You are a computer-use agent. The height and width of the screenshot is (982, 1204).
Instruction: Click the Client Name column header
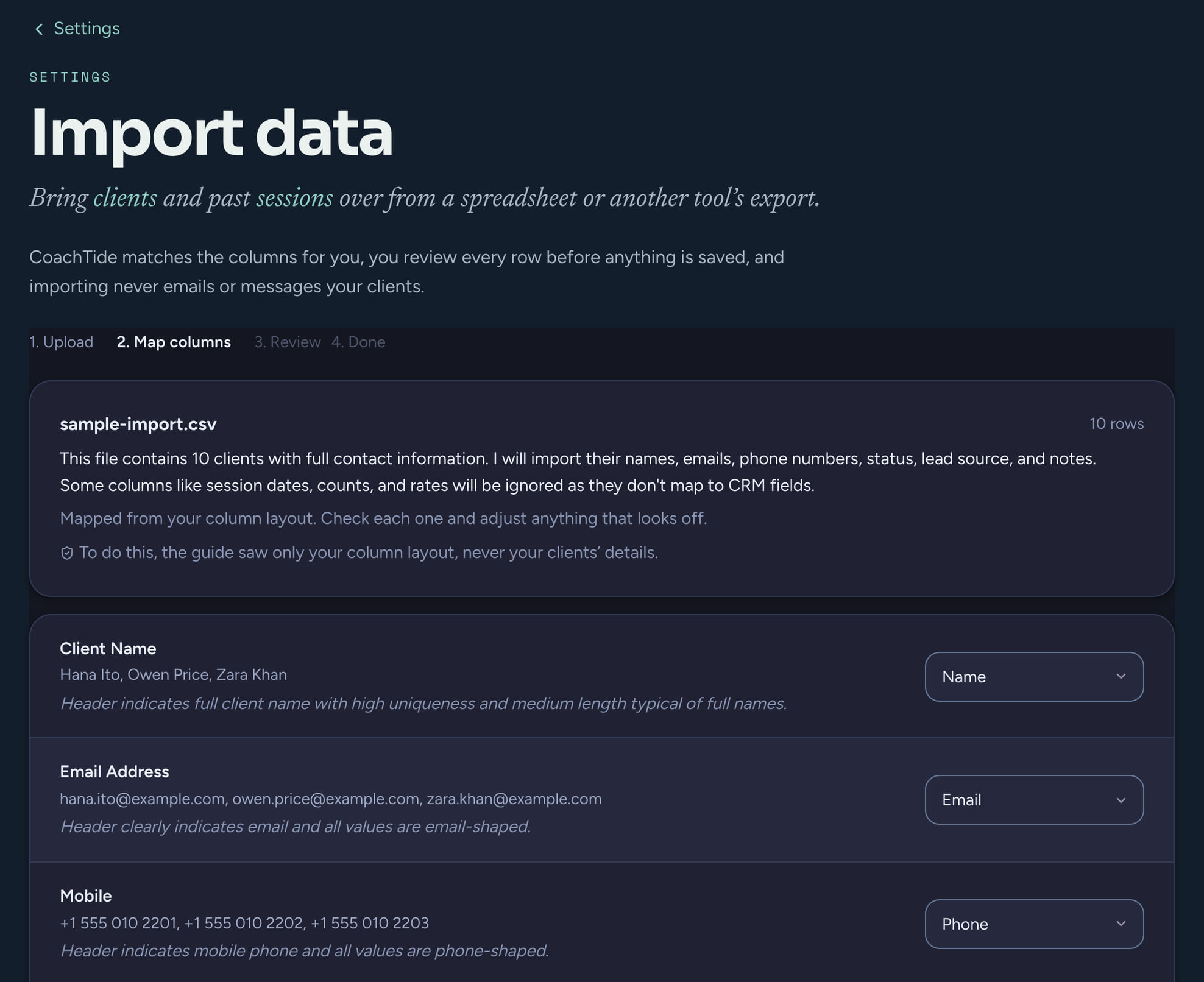108,648
